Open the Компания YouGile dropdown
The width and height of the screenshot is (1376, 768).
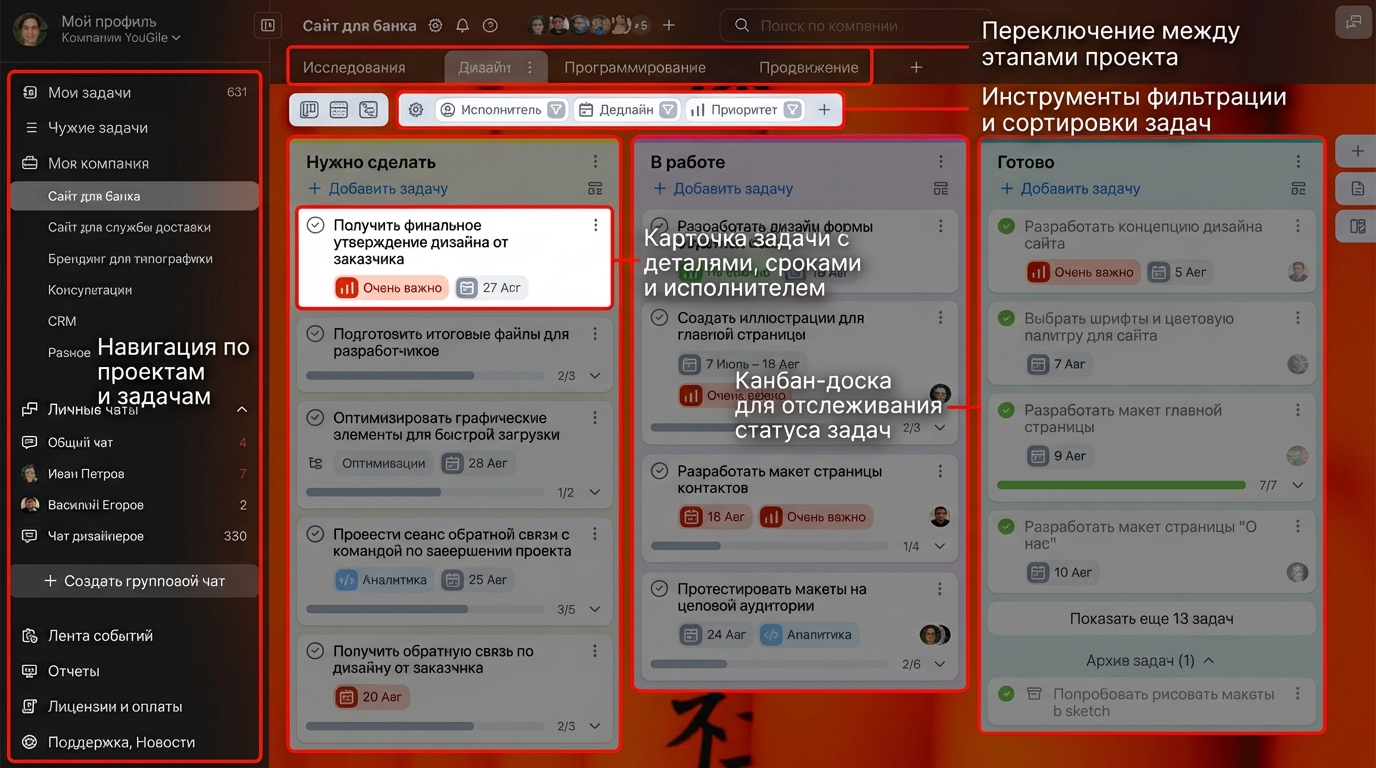coord(121,38)
